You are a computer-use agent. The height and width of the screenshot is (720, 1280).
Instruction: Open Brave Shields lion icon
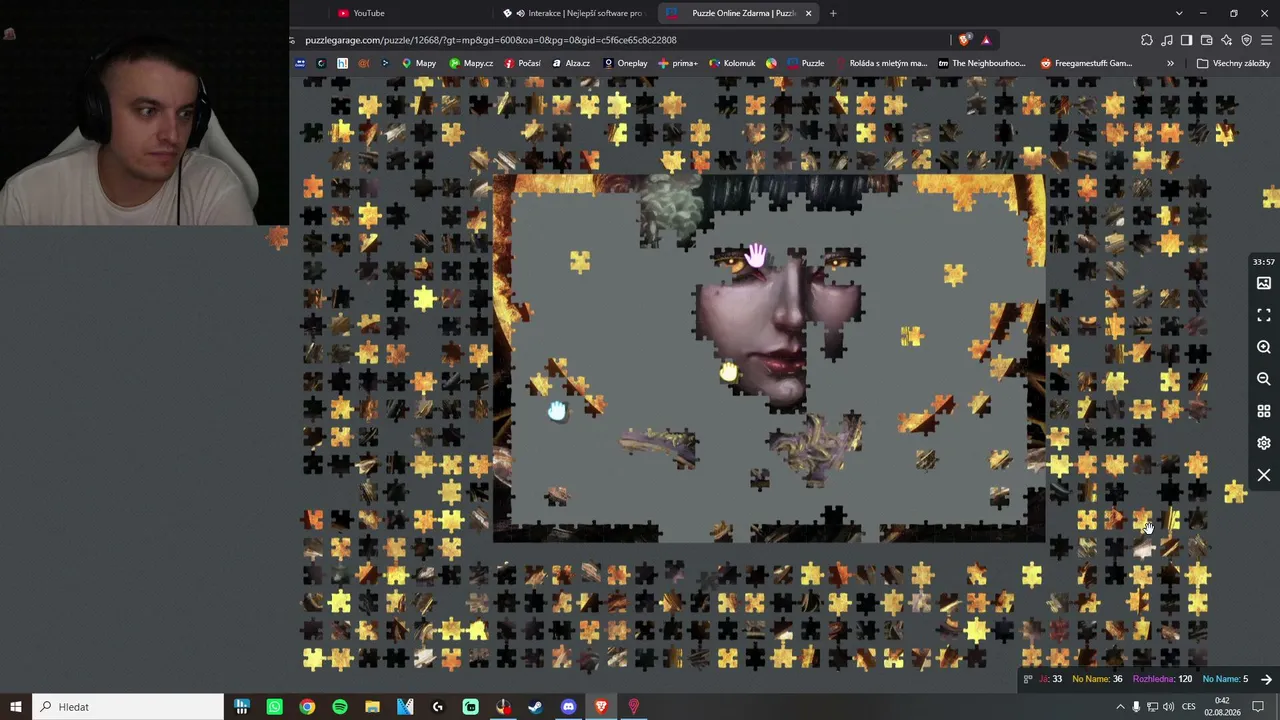click(964, 40)
